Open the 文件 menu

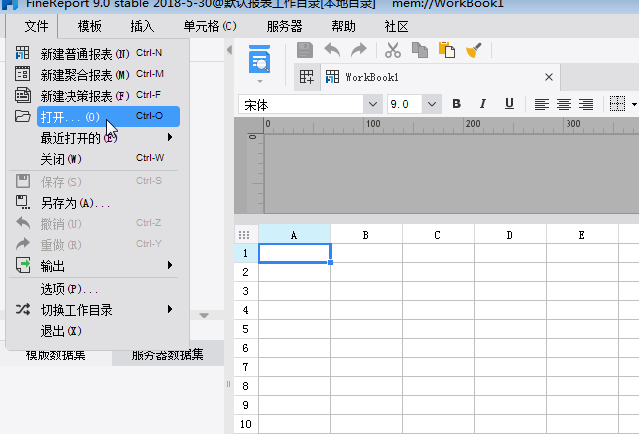click(x=36, y=26)
